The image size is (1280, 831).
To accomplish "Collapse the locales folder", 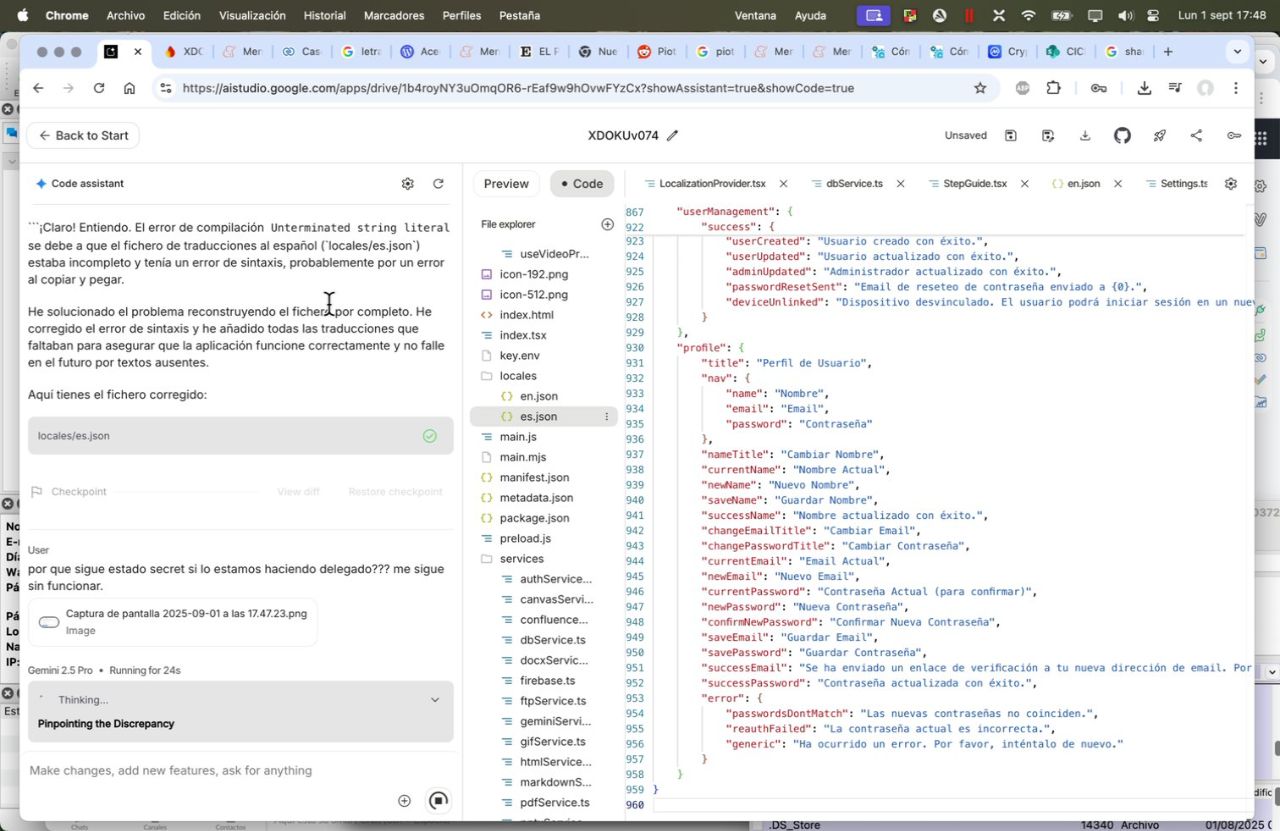I will [518, 376].
